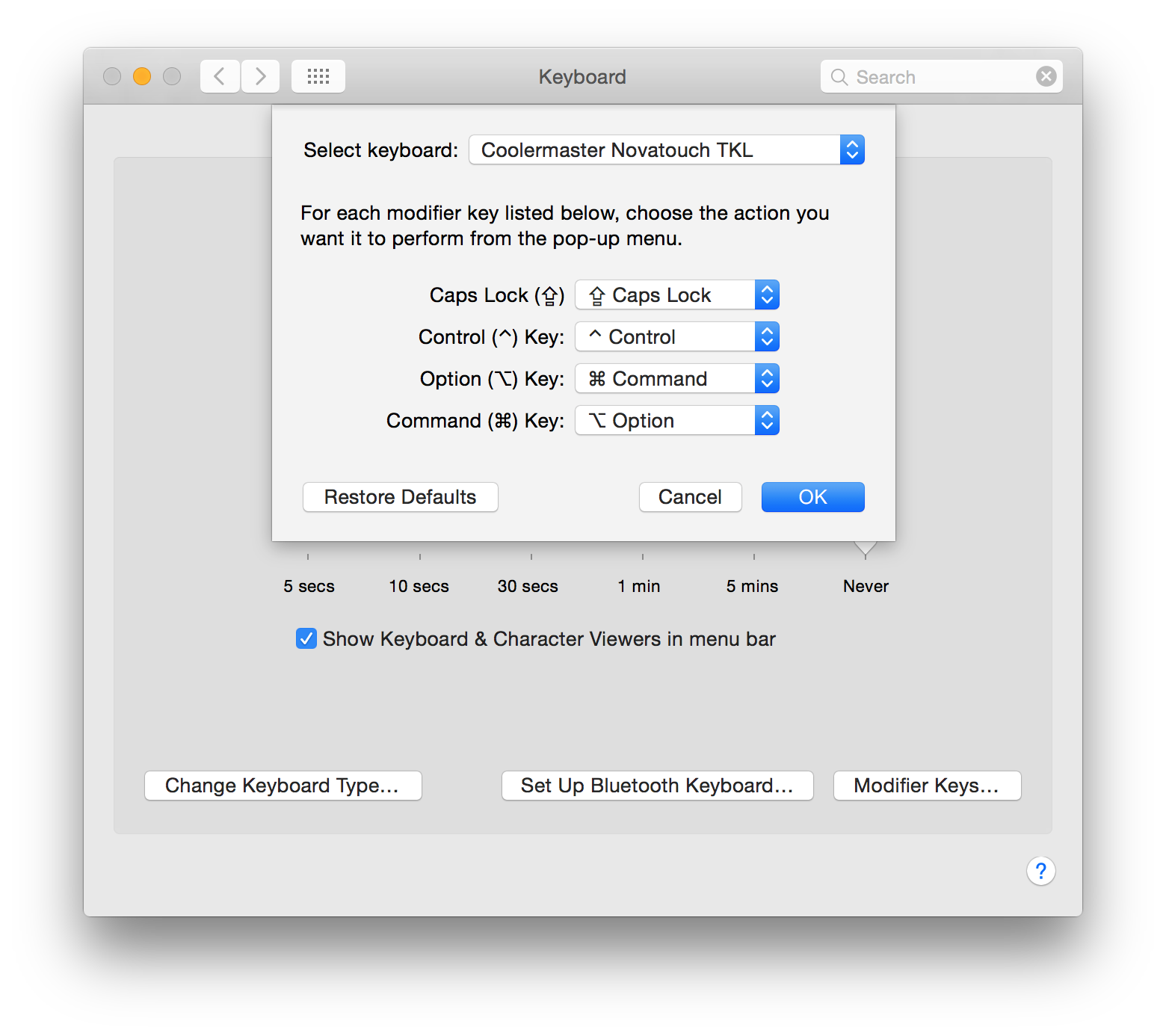Screen dimensions: 1166x1036
Task: Open the Control Key action menu
Action: coord(676,336)
